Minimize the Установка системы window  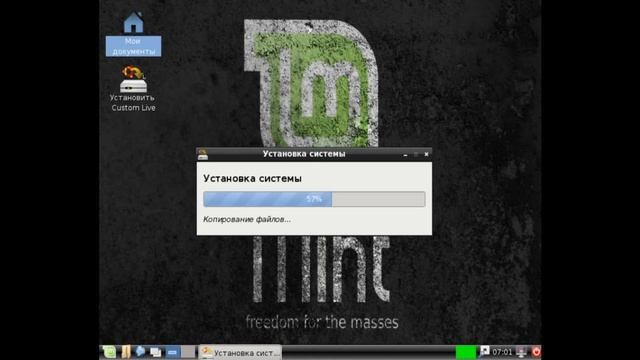coord(405,155)
